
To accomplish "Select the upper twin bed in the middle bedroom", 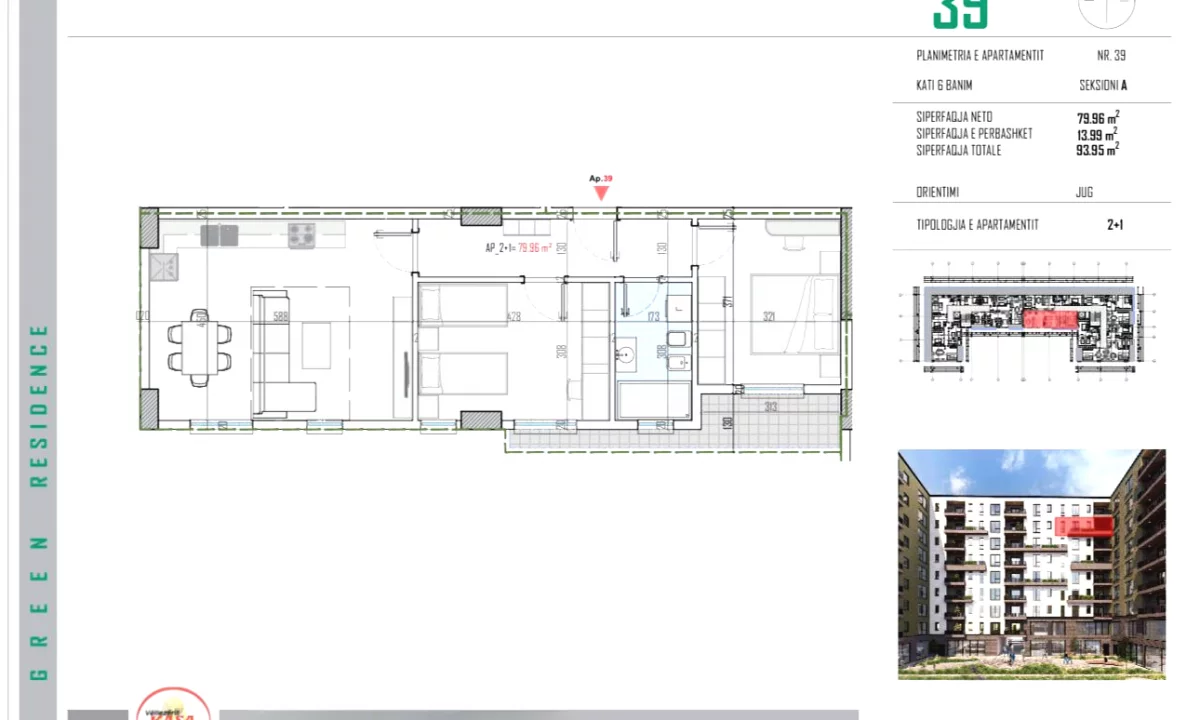I will click(x=461, y=305).
